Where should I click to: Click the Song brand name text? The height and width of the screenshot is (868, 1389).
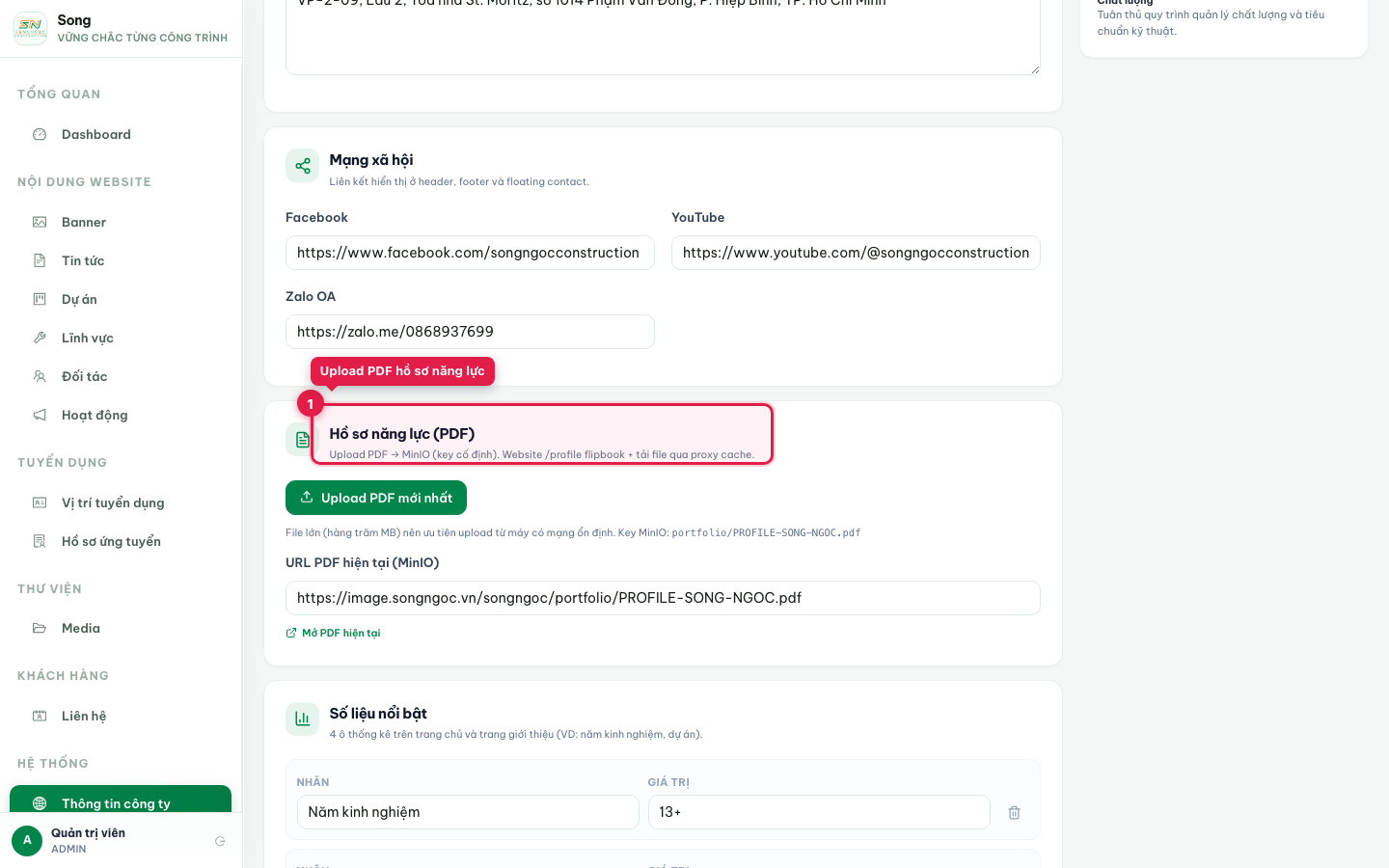(74, 20)
